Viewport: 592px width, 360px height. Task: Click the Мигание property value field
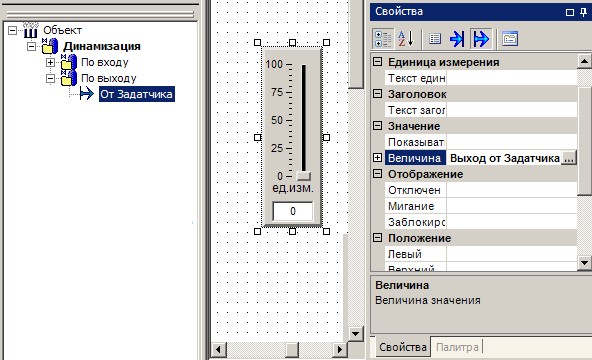[x=512, y=206]
